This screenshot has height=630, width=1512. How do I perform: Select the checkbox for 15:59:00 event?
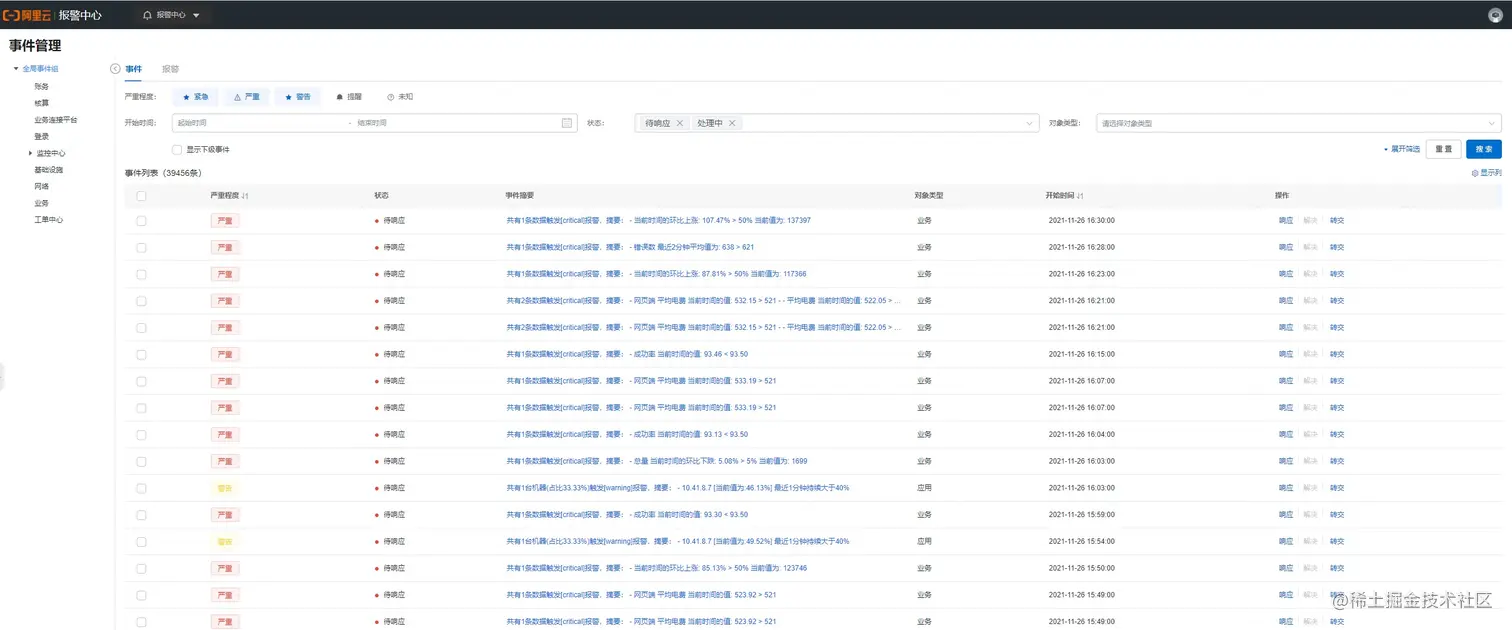pos(141,514)
